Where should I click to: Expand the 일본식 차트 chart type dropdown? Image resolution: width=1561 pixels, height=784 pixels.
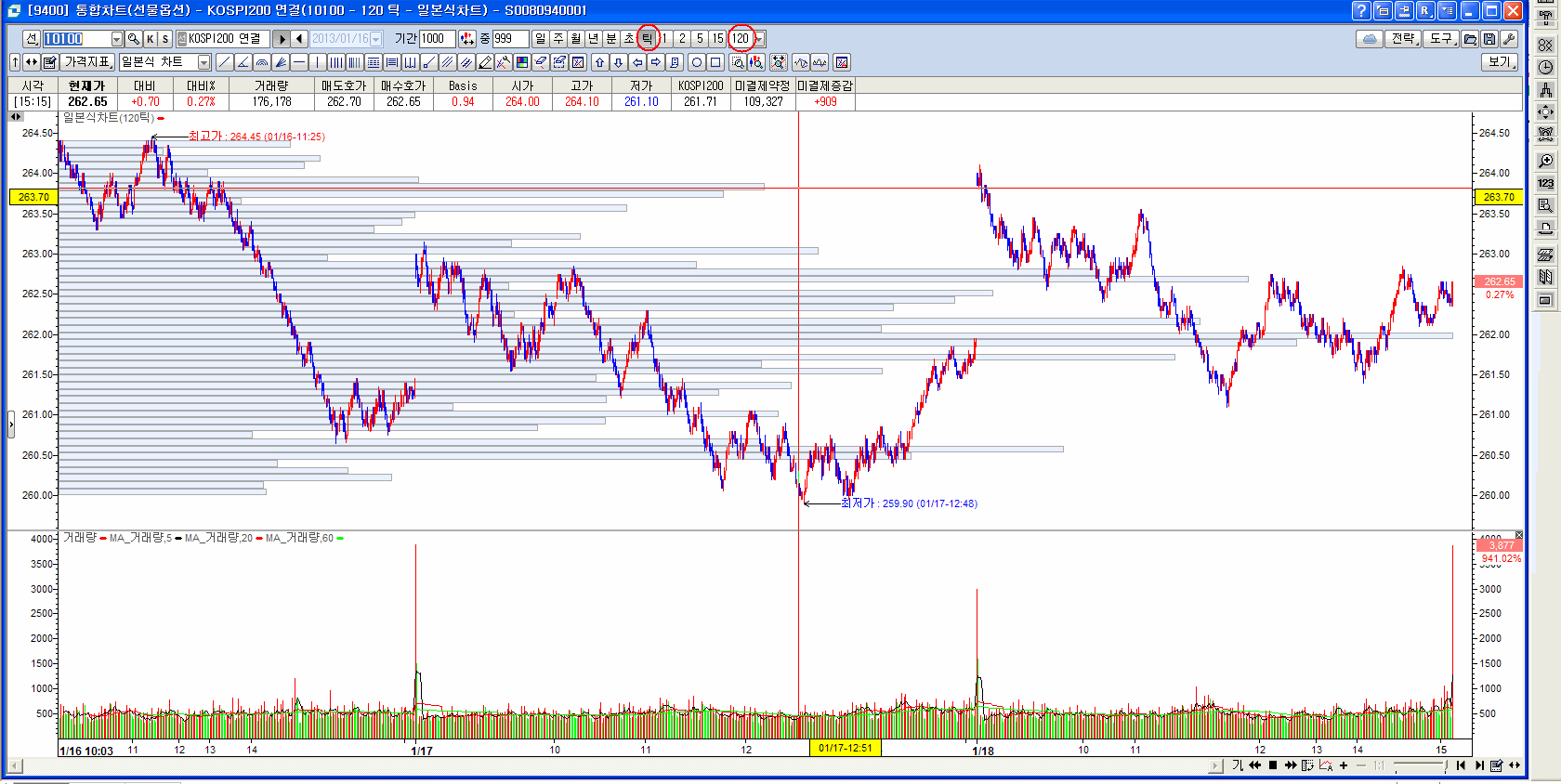point(203,62)
